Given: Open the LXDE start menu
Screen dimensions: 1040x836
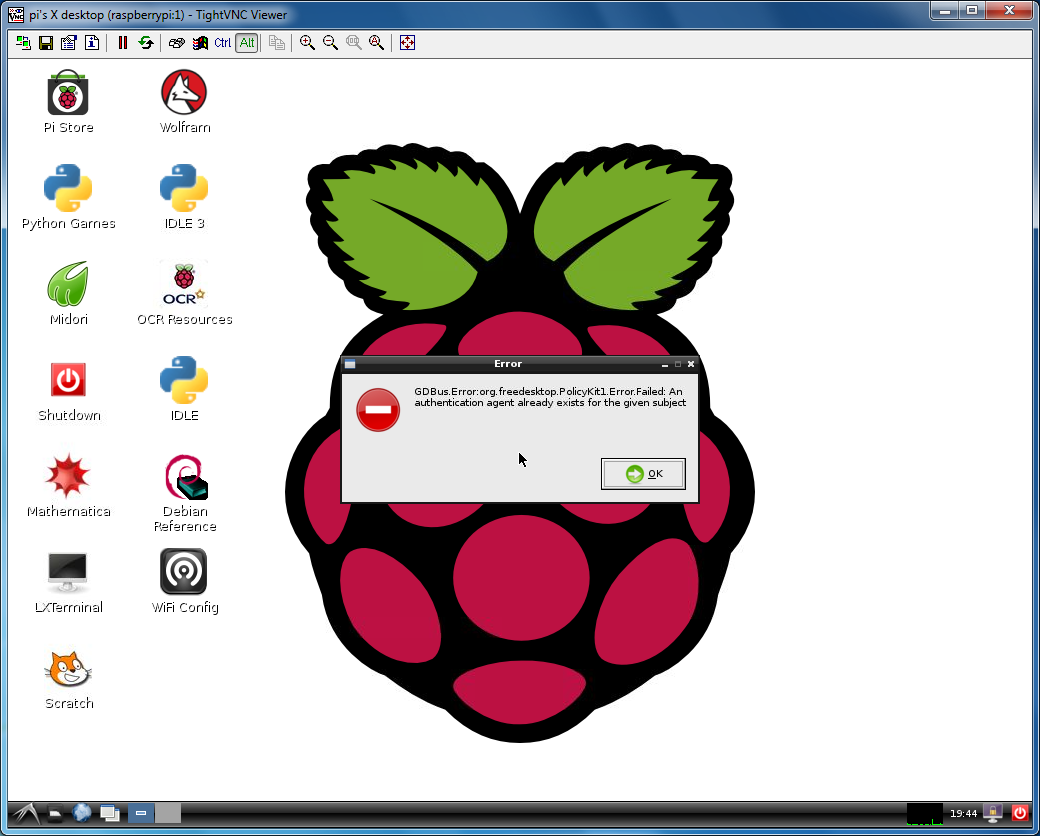Looking at the screenshot, I should (25, 813).
